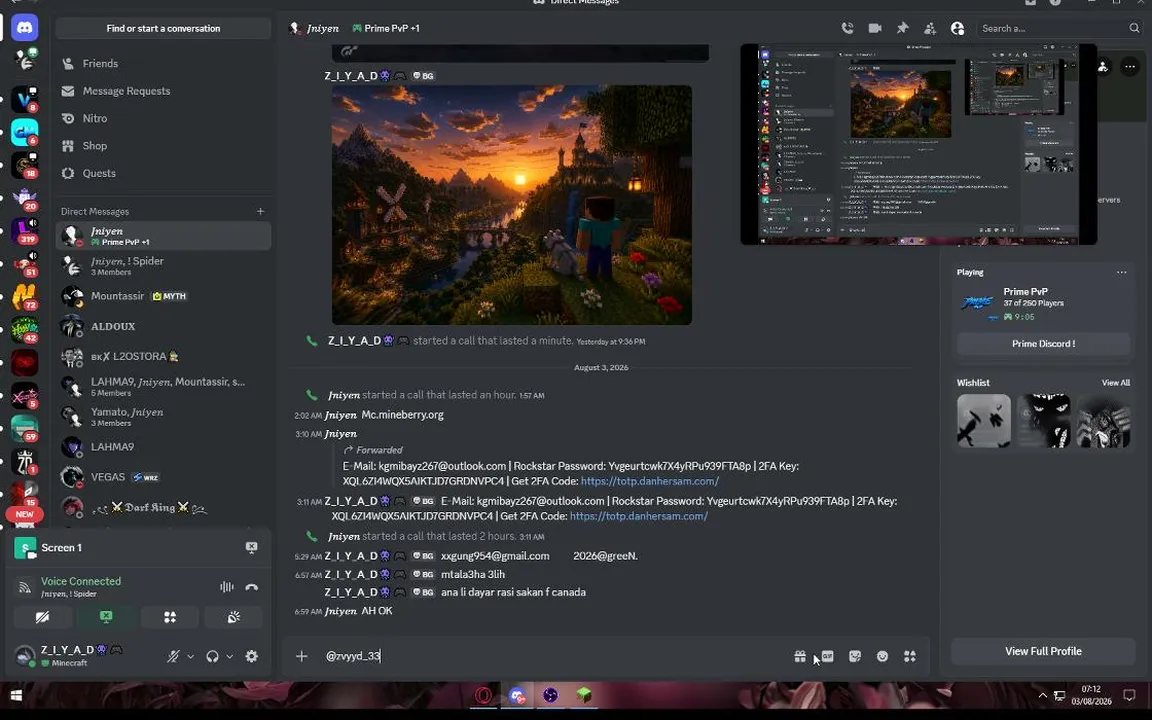Disconnect from voice call

(x=251, y=586)
